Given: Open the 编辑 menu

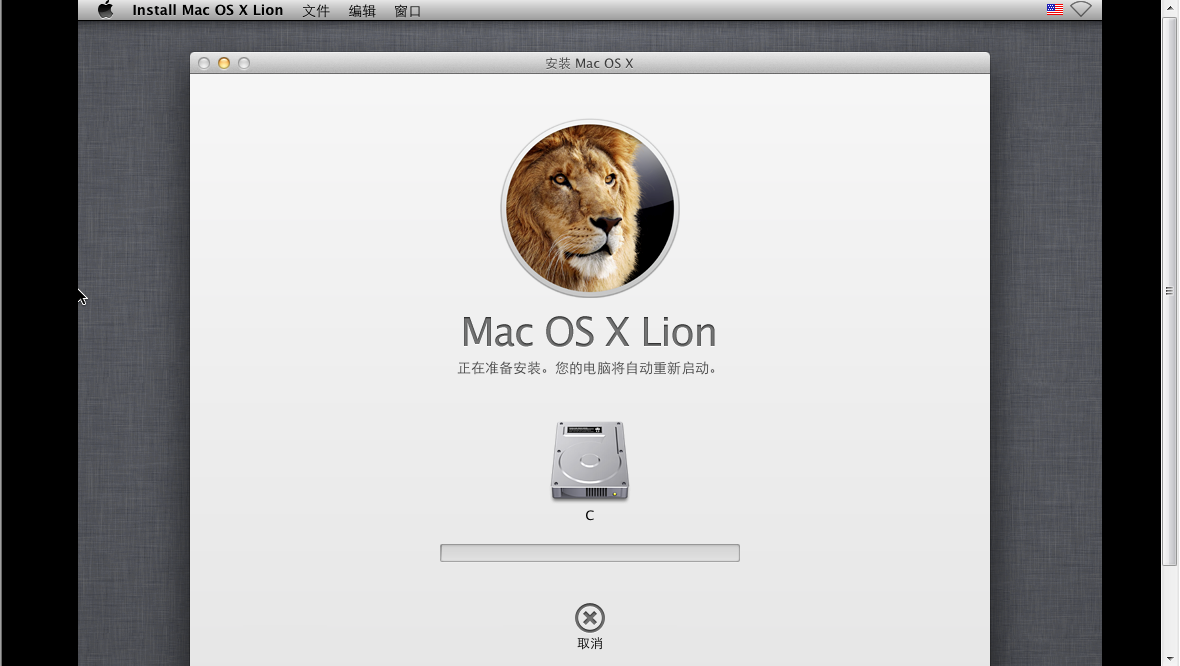Looking at the screenshot, I should tap(362, 11).
